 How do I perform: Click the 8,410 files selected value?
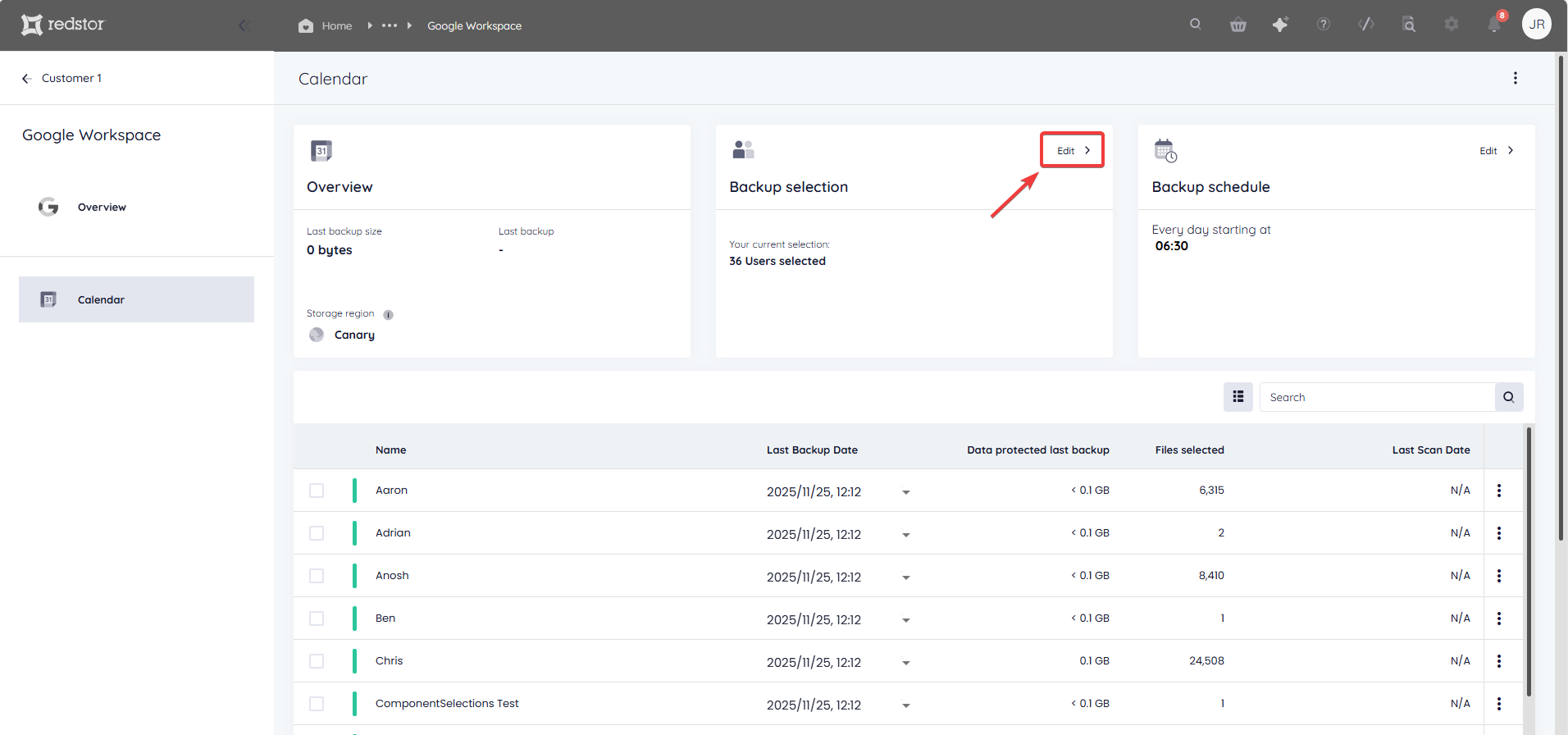[1211, 576]
